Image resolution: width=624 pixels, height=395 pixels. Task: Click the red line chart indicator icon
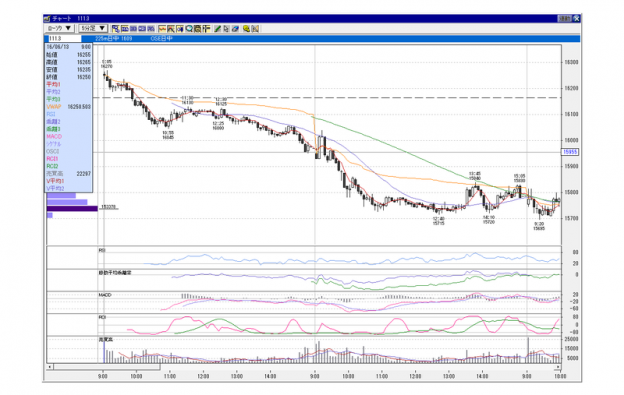click(162, 29)
